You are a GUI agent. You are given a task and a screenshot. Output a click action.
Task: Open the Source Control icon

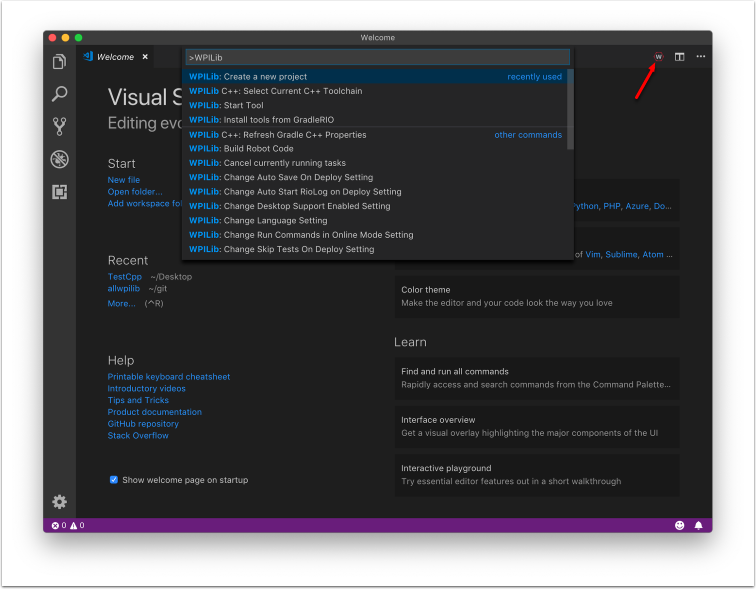point(59,126)
